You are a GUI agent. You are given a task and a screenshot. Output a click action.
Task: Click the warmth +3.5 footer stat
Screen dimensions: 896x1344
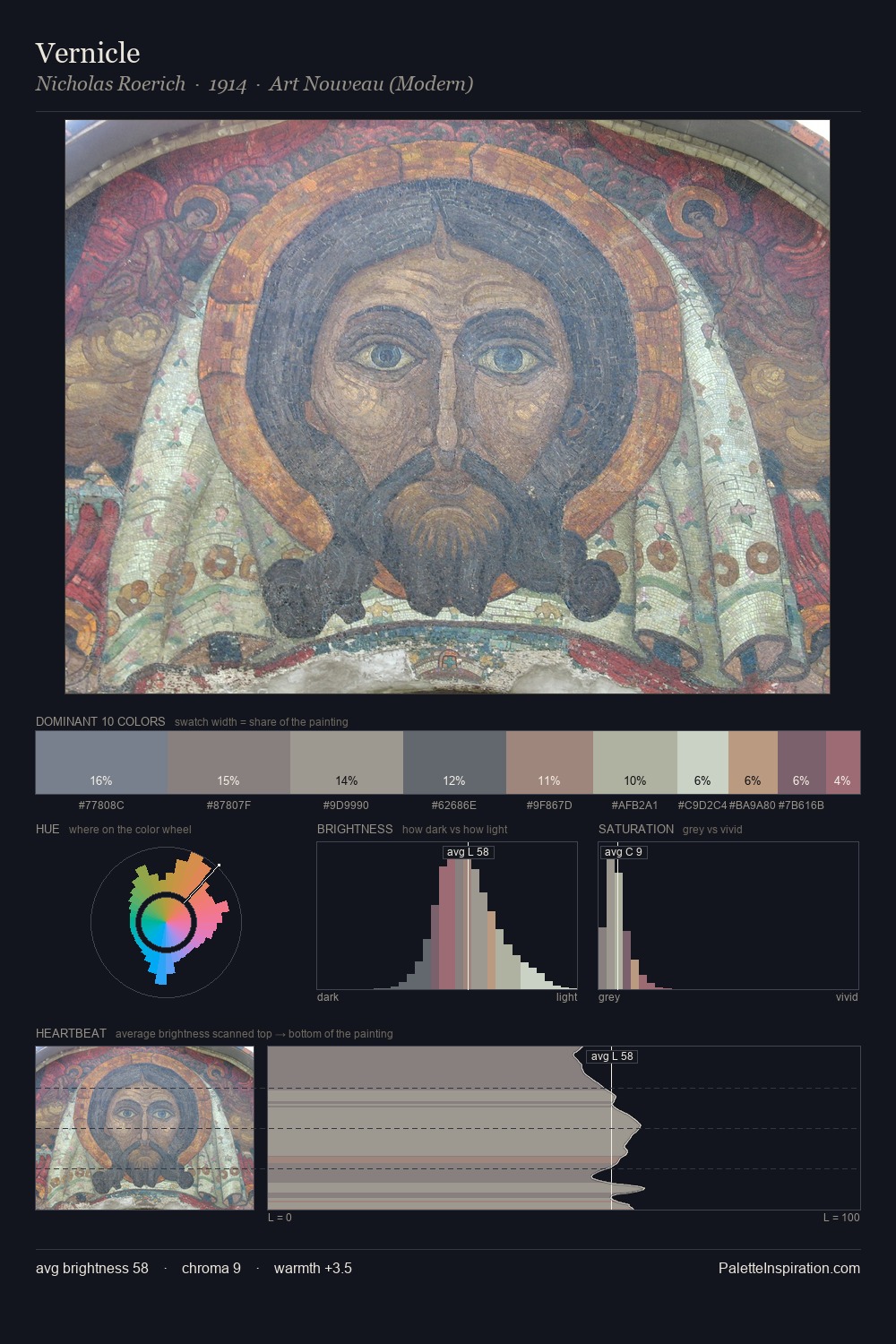[x=313, y=1269]
